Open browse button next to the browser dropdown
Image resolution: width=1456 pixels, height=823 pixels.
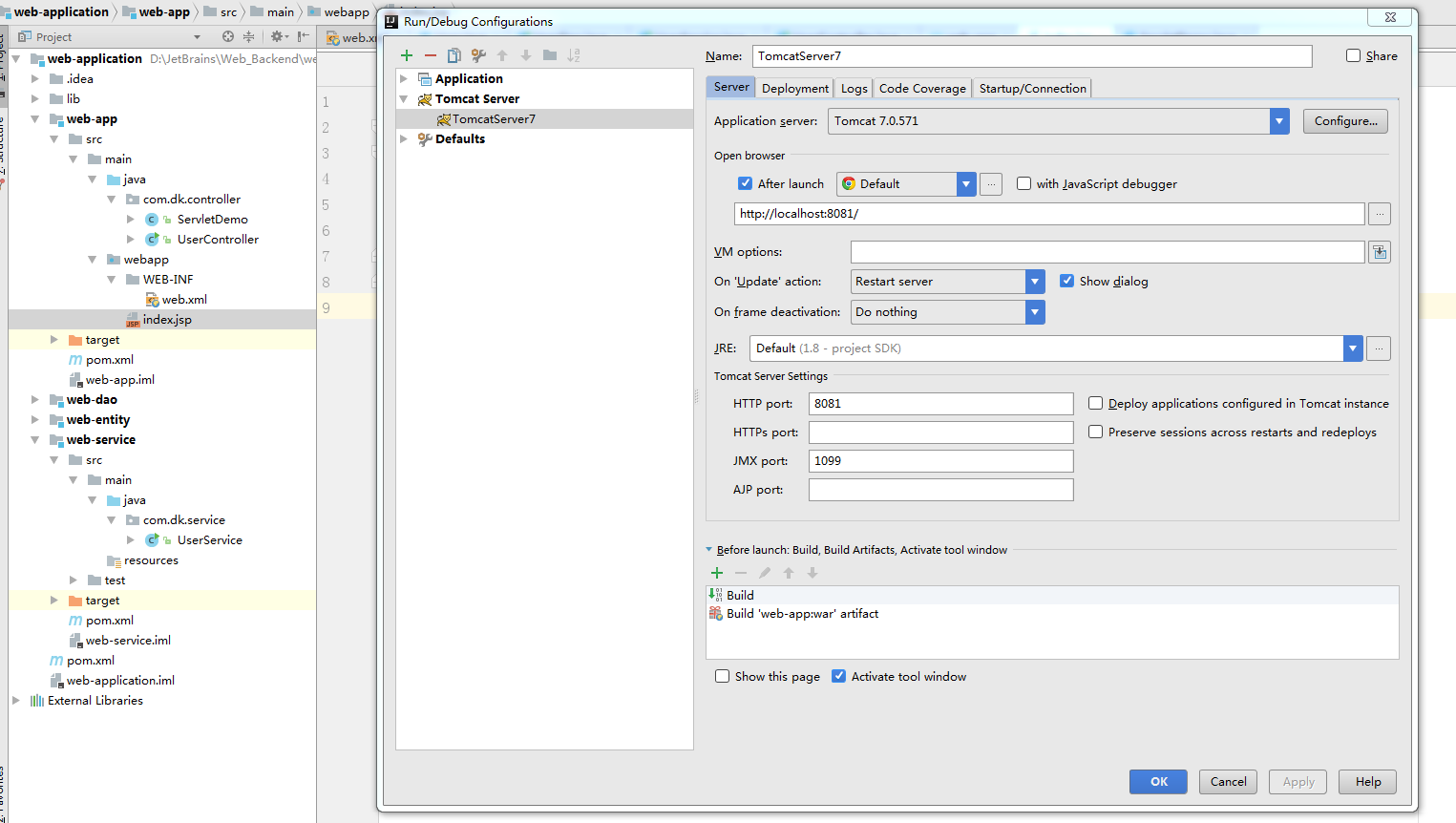tap(991, 184)
